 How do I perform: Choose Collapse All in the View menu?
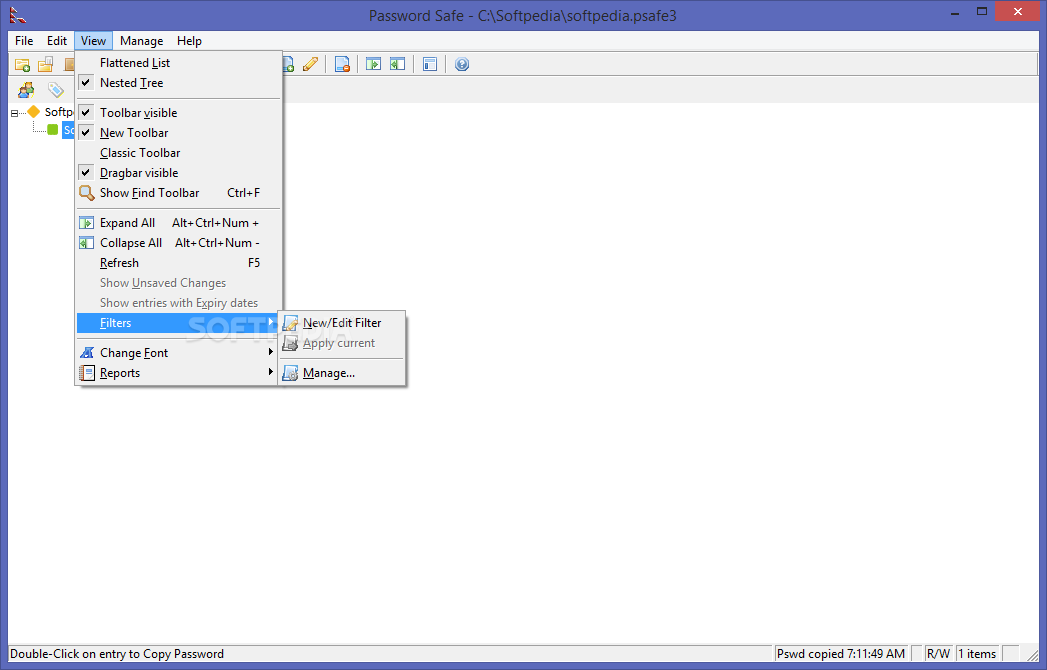coord(179,243)
